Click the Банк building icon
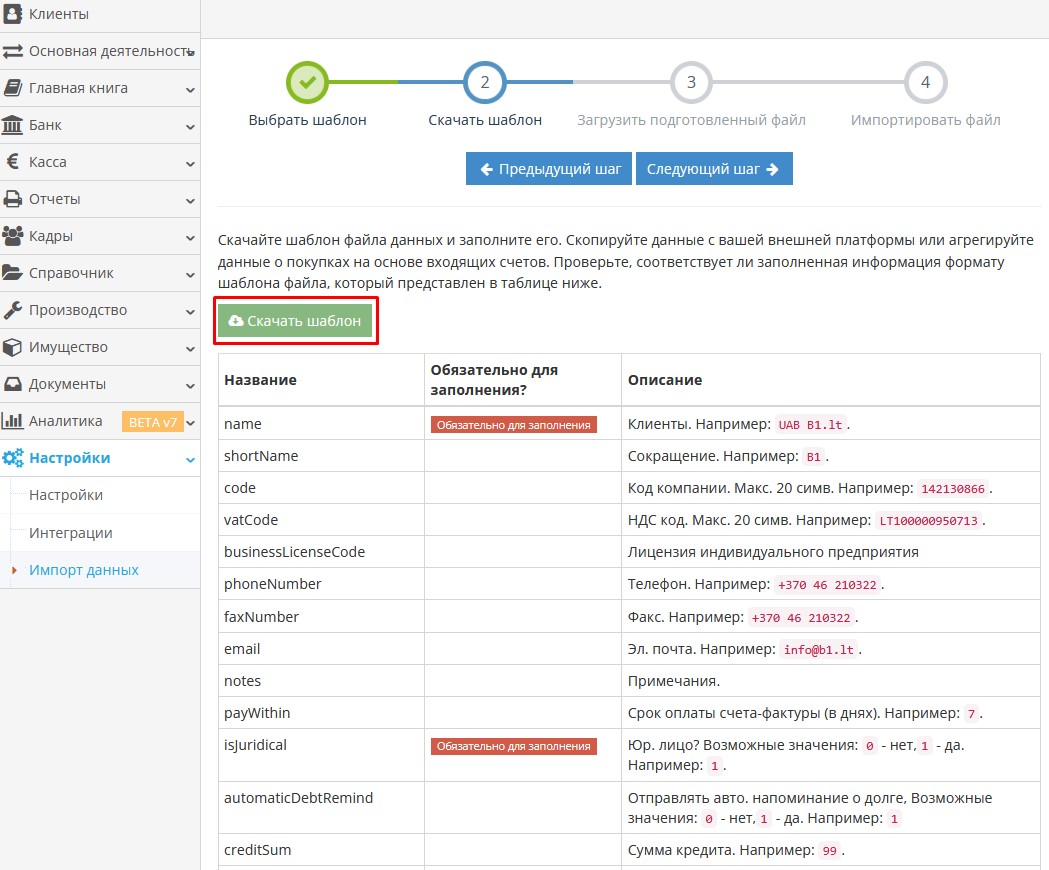 (13, 125)
